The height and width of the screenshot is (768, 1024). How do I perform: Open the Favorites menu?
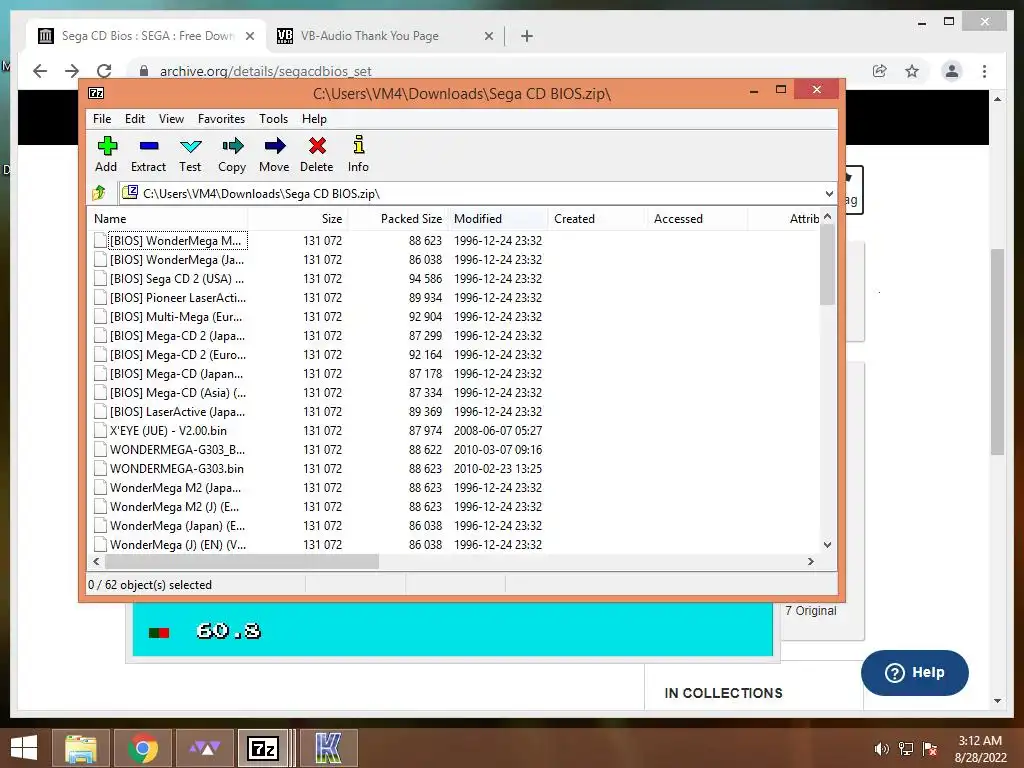[221, 119]
